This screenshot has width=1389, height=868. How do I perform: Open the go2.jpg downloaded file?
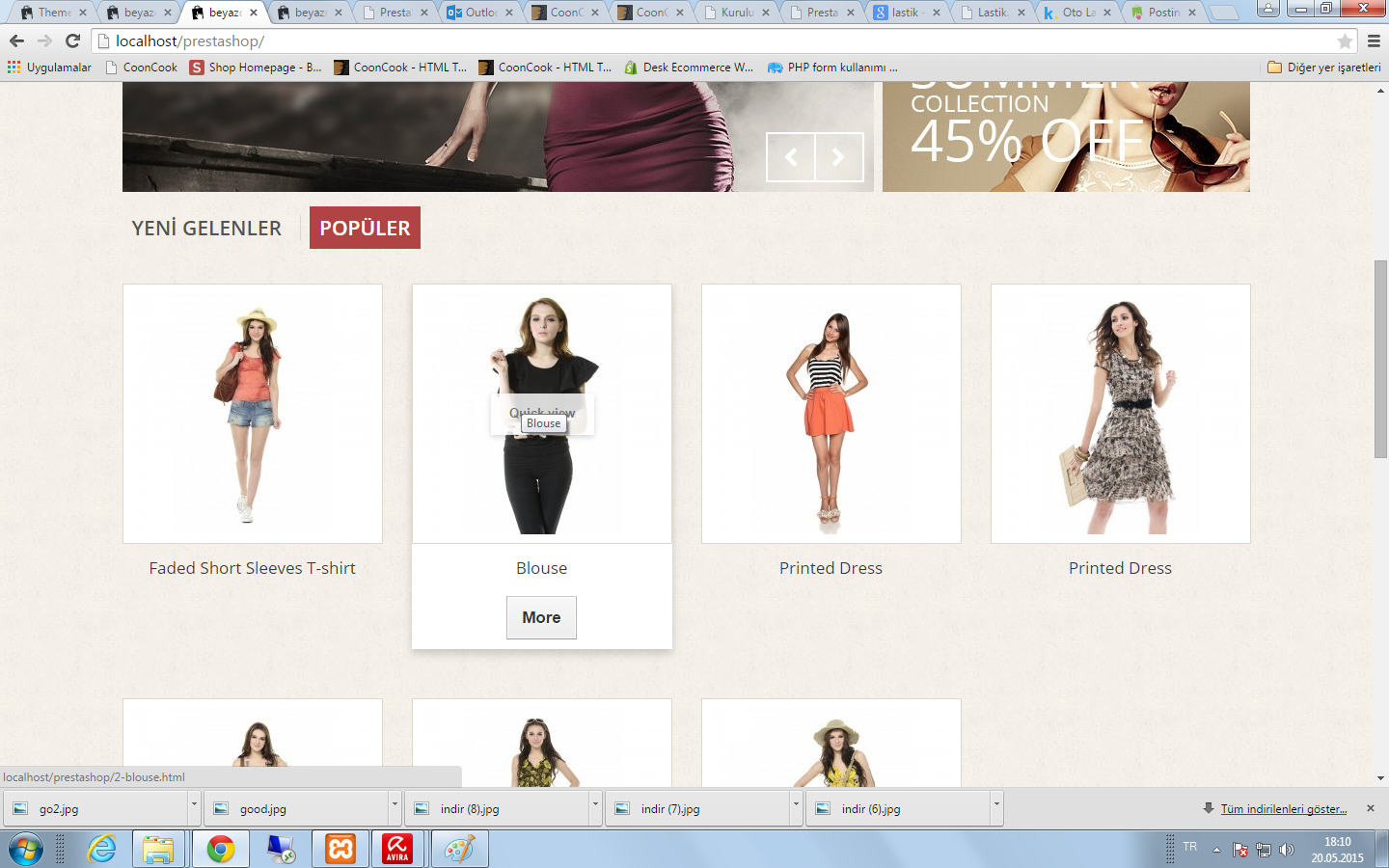[x=96, y=808]
